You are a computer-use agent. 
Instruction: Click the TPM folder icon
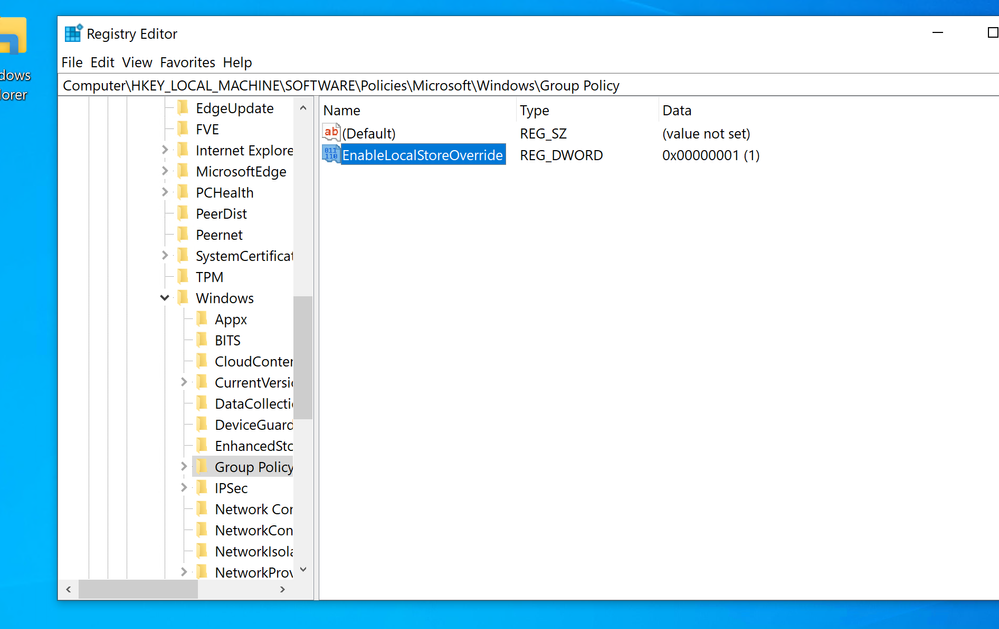pyautogui.click(x=183, y=276)
